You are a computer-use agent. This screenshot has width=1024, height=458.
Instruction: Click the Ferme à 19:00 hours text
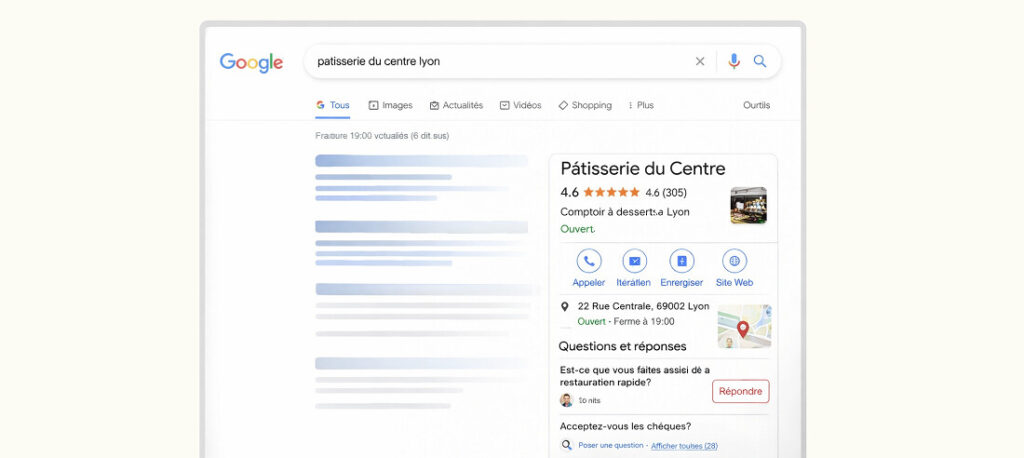pyautogui.click(x=644, y=321)
